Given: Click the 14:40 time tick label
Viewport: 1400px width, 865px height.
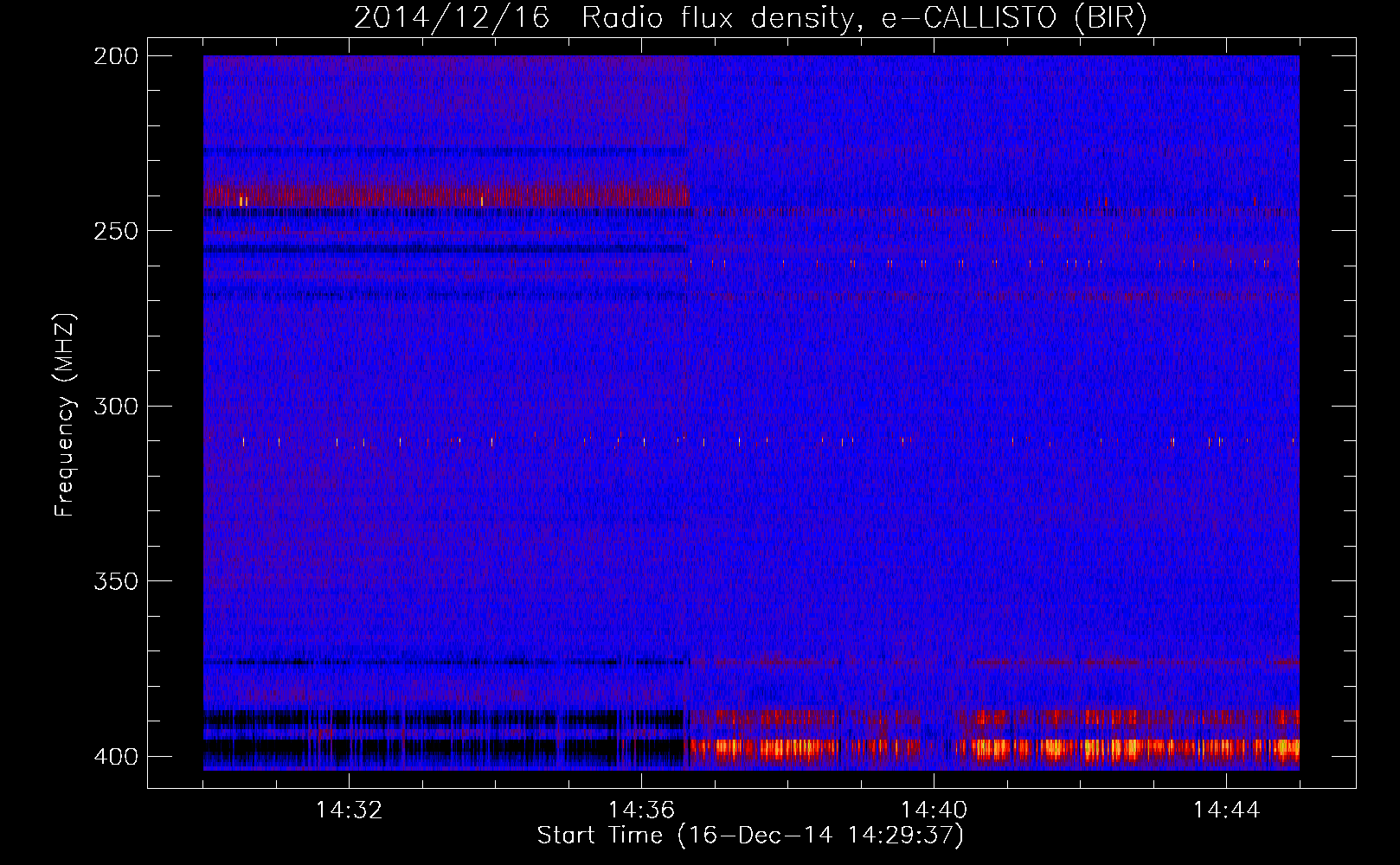Looking at the screenshot, I should pos(934,811).
